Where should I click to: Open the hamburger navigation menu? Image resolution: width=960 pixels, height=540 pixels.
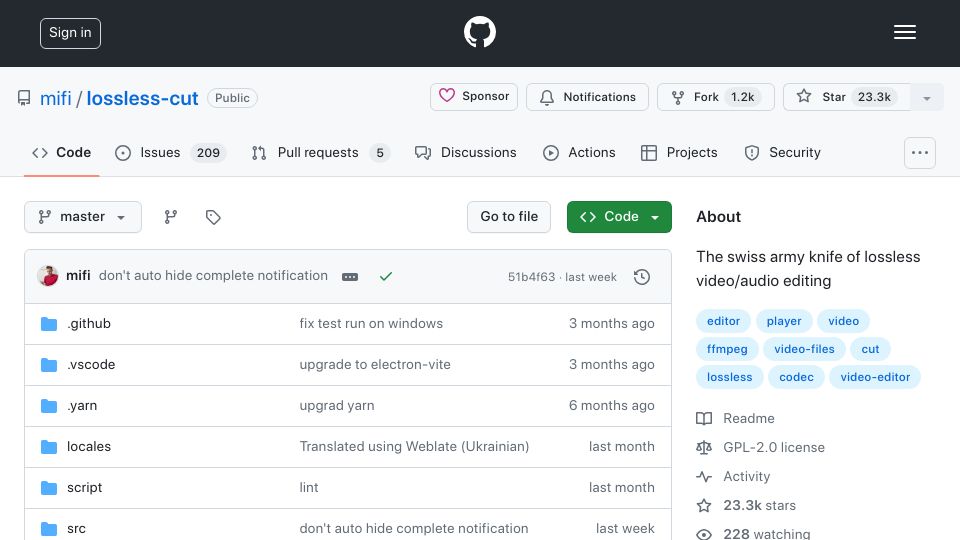point(904,32)
